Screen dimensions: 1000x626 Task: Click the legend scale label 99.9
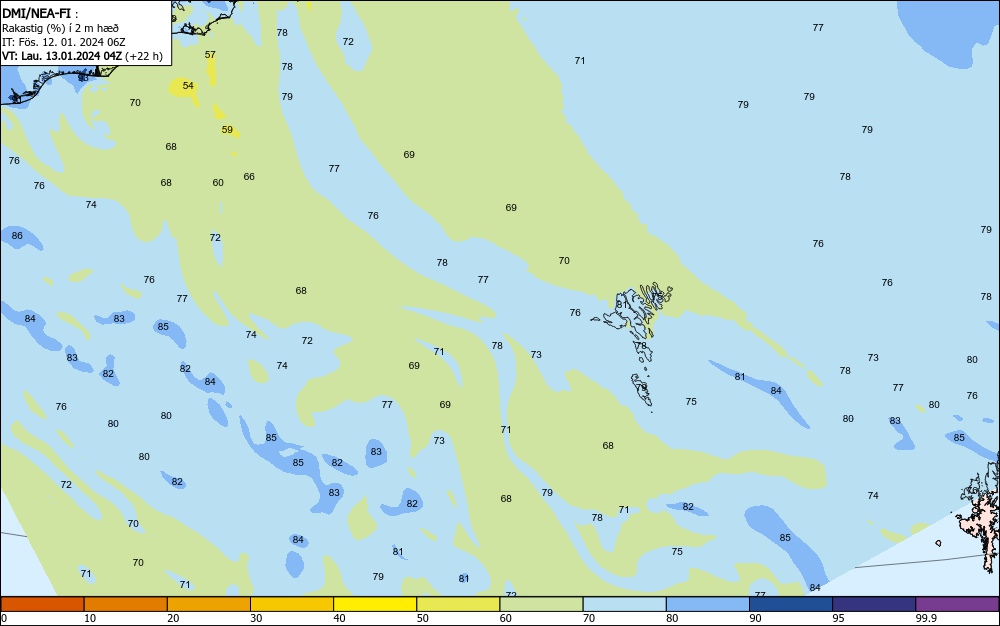[x=926, y=618]
